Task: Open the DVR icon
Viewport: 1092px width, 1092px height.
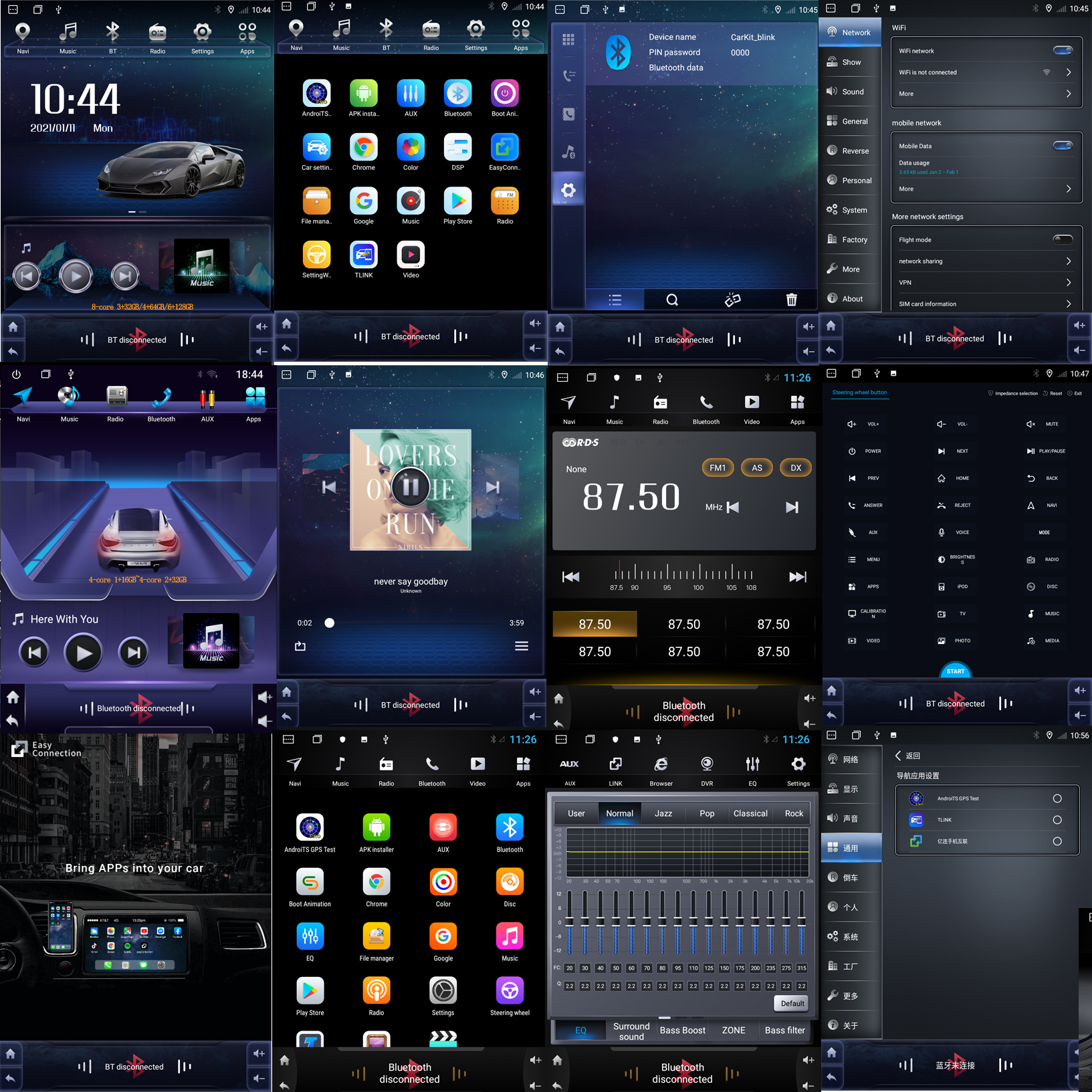Action: [707, 764]
